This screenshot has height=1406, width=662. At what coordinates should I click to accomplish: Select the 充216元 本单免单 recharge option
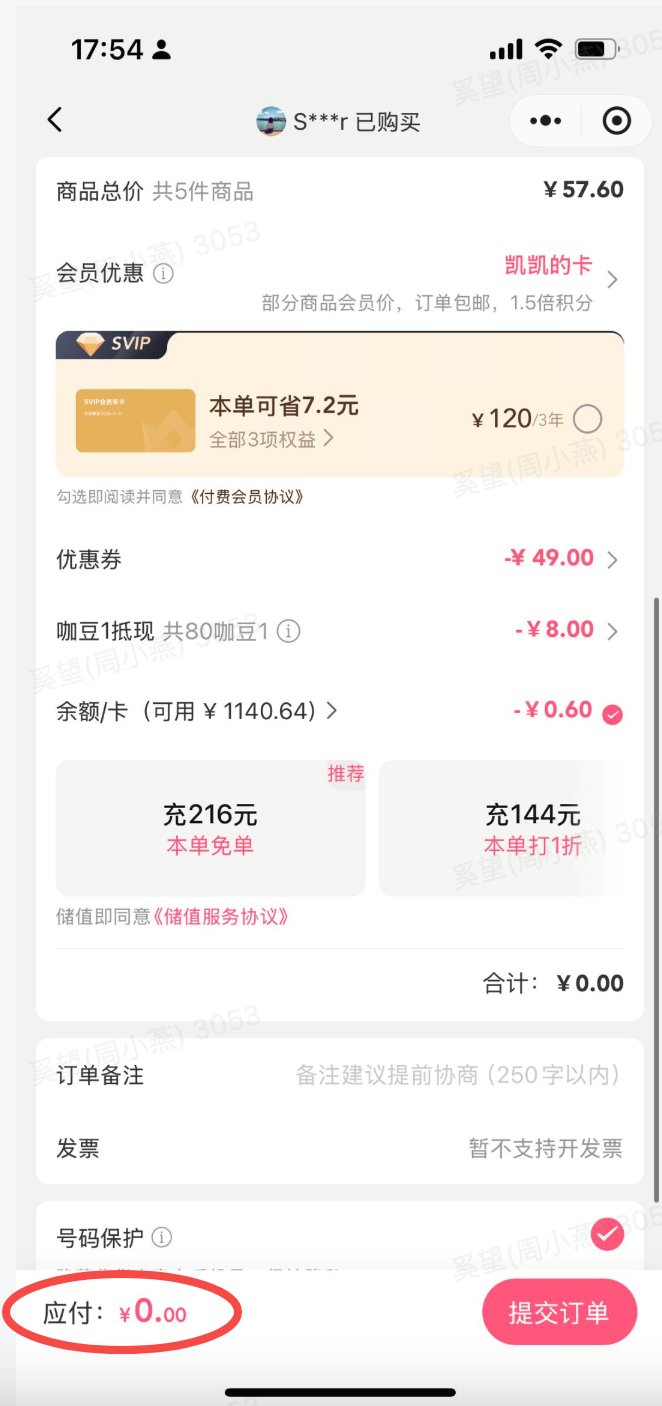[x=209, y=828]
